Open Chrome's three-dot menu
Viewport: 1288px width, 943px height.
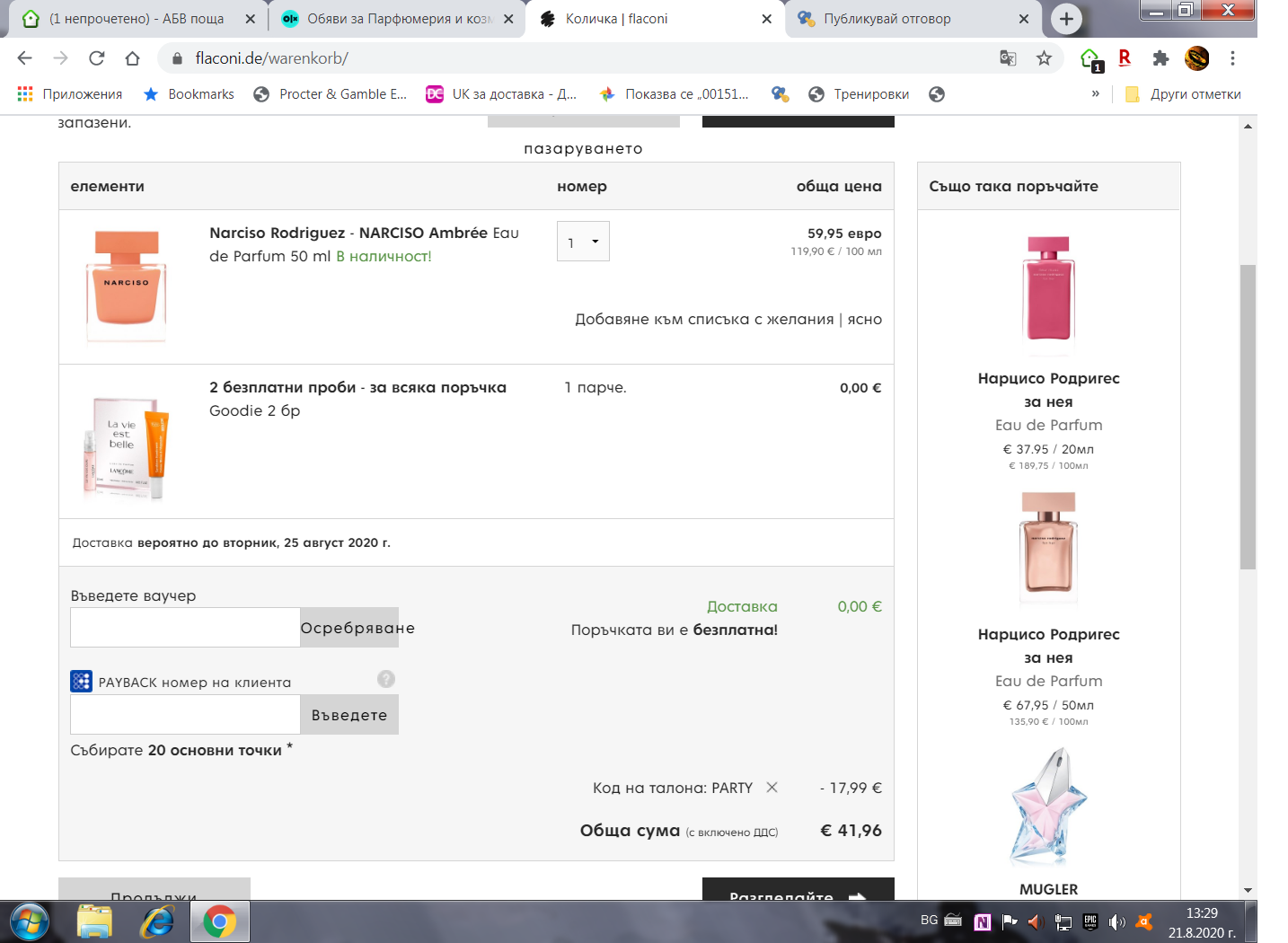click(1232, 58)
